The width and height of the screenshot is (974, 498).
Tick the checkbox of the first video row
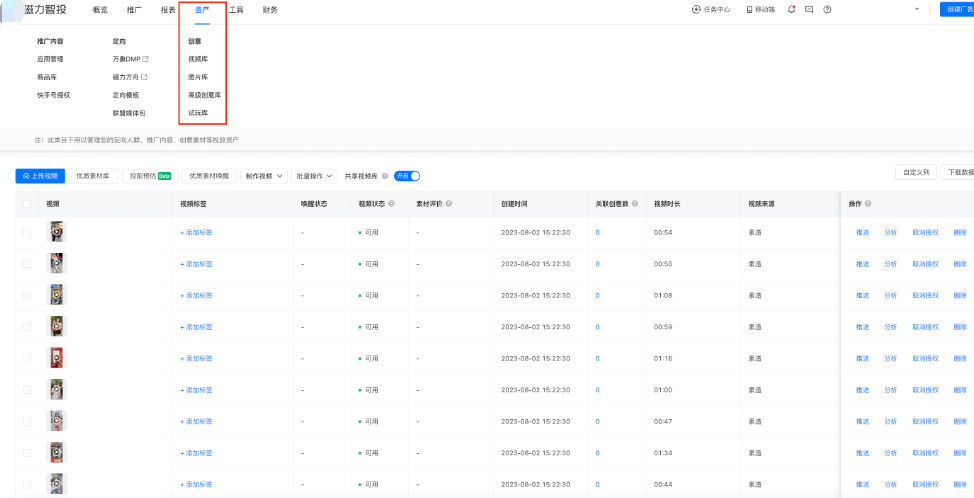point(27,233)
